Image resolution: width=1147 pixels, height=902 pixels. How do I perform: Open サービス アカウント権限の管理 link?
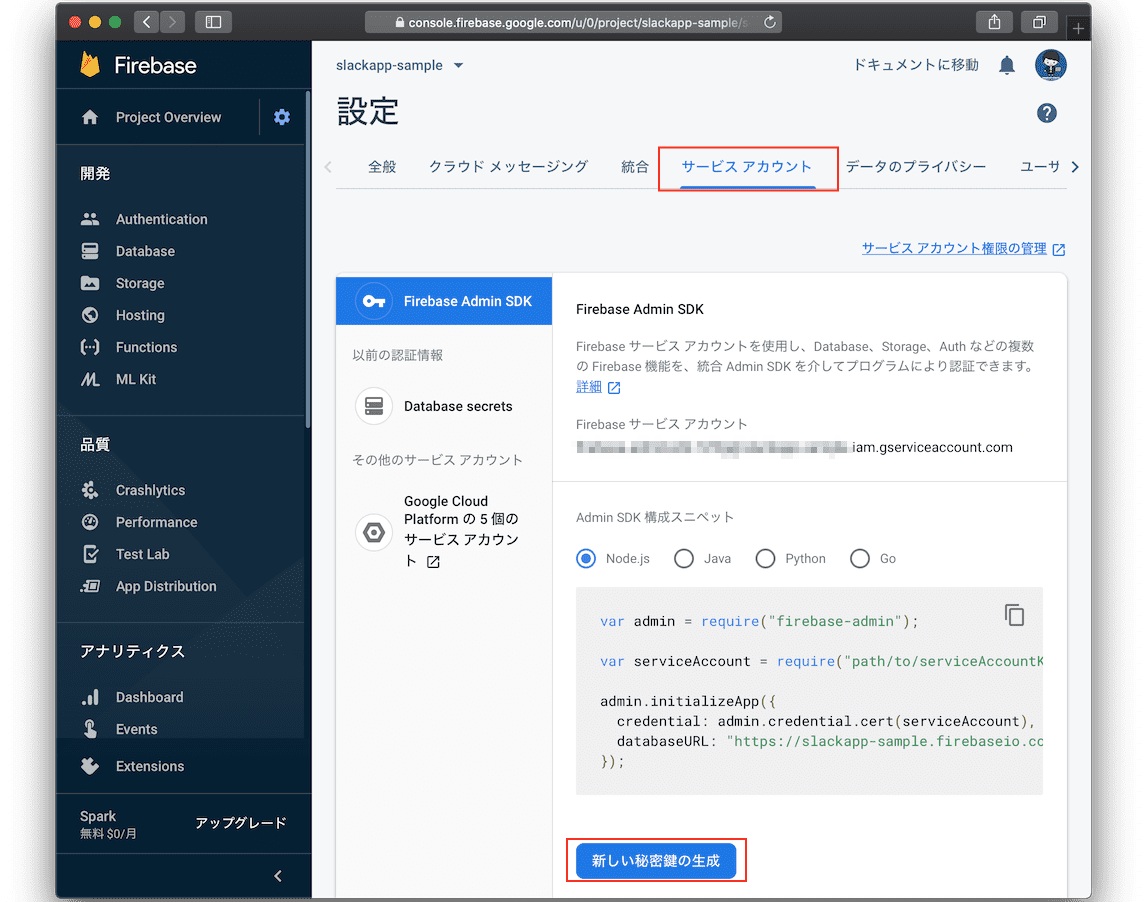963,249
